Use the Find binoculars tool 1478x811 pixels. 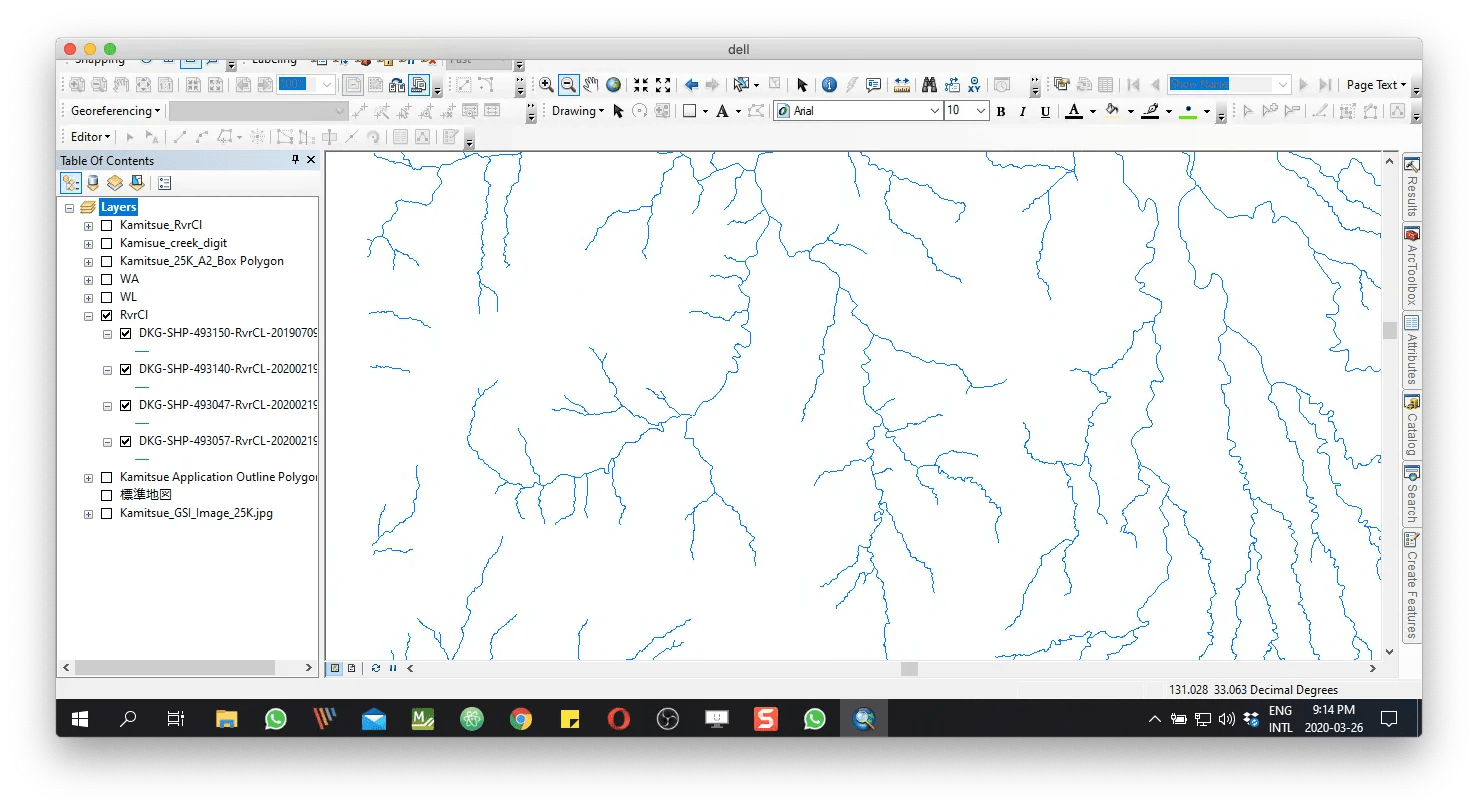click(928, 84)
